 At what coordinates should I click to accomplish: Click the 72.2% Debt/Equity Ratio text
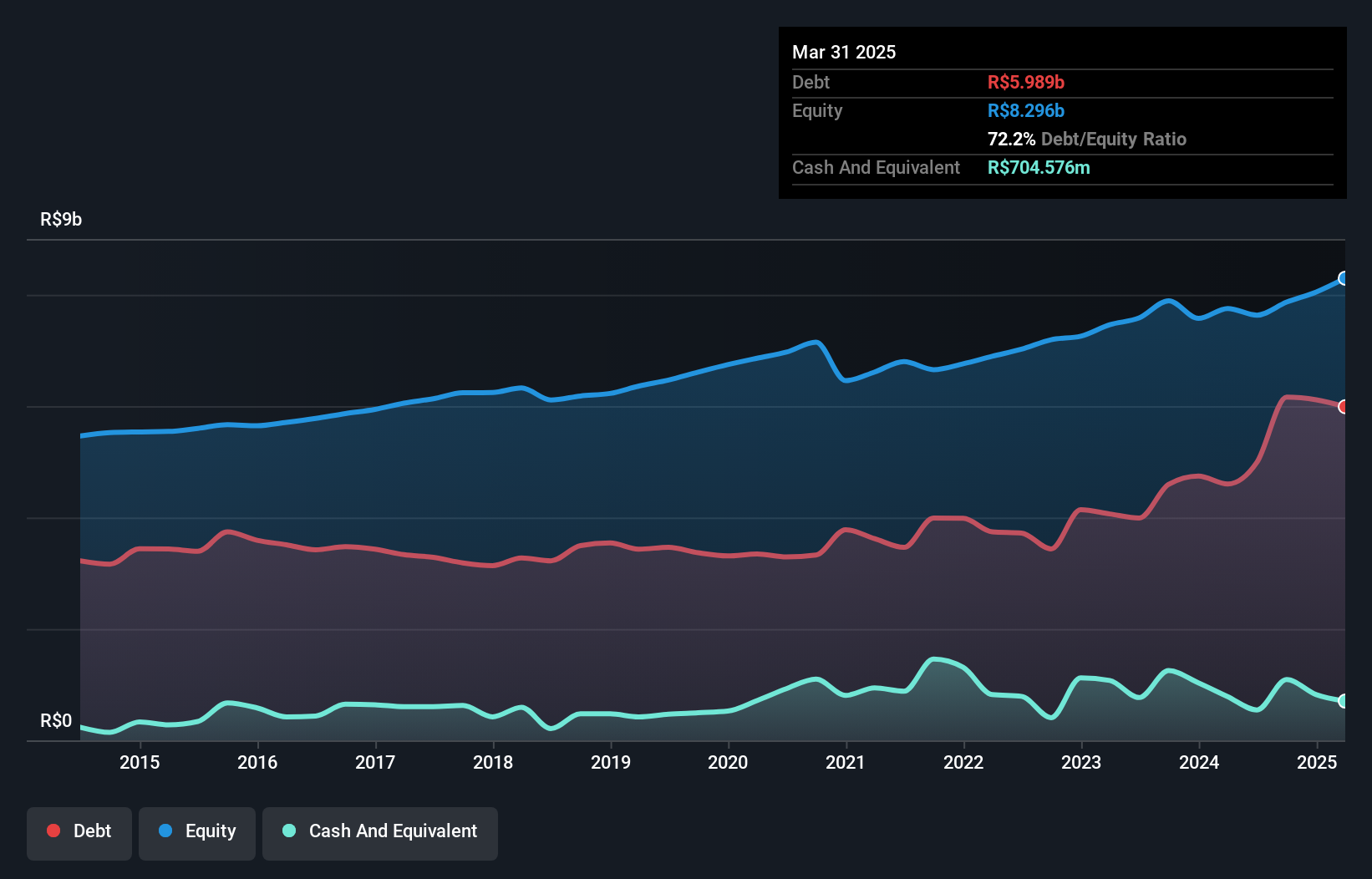[1086, 140]
